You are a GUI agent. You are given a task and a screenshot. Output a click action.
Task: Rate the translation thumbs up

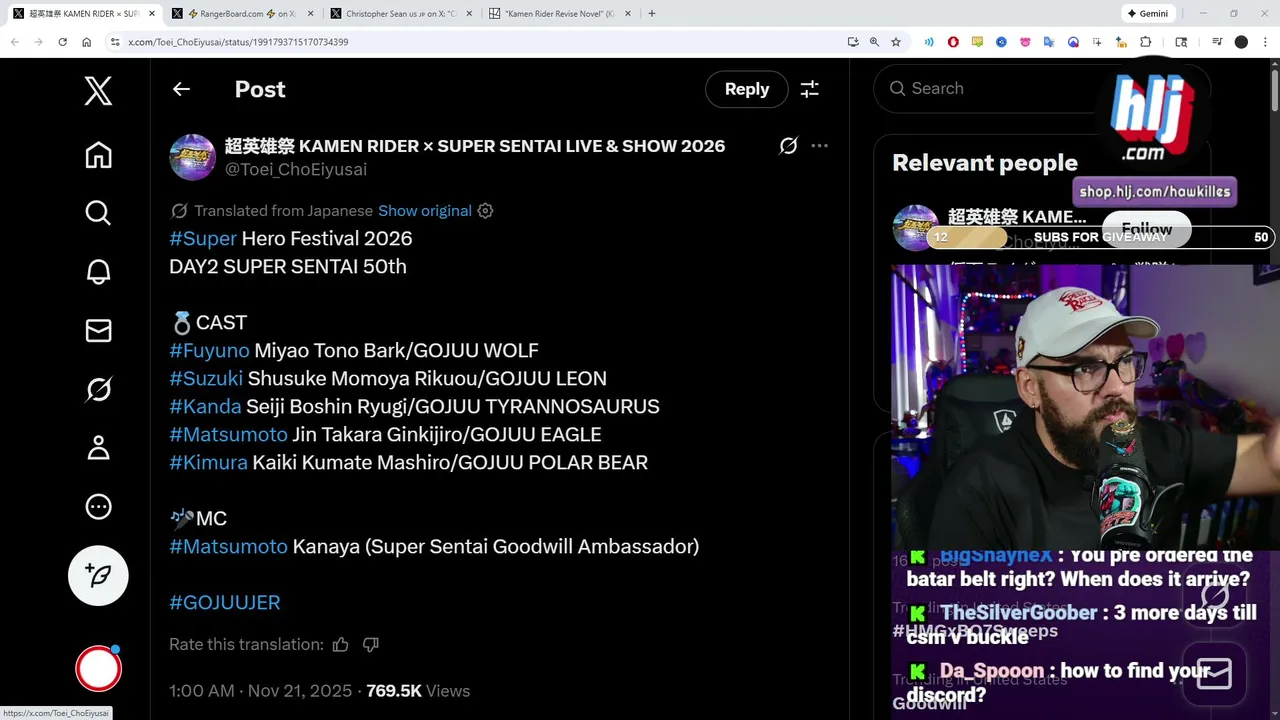coord(340,645)
